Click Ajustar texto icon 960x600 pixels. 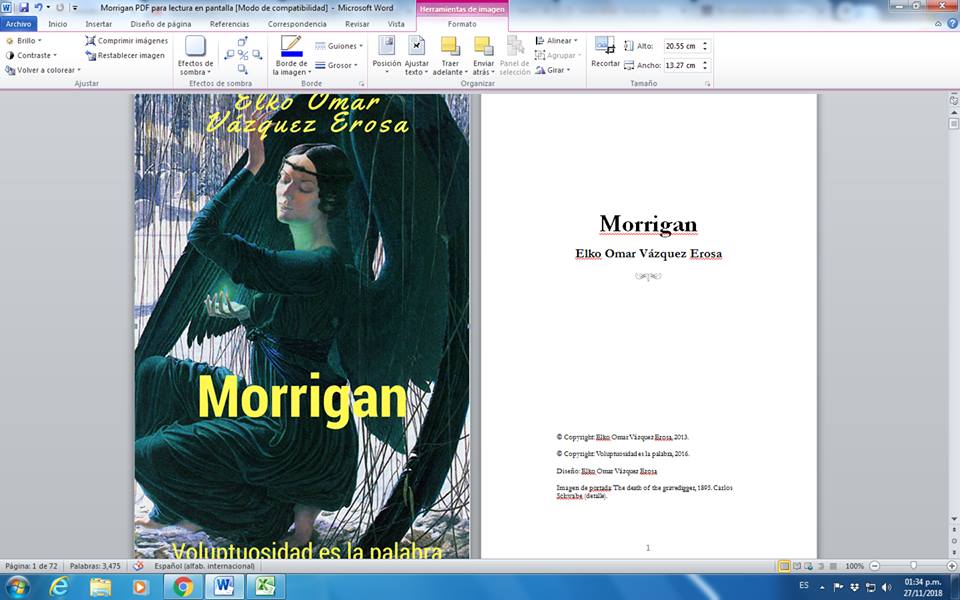point(416,46)
